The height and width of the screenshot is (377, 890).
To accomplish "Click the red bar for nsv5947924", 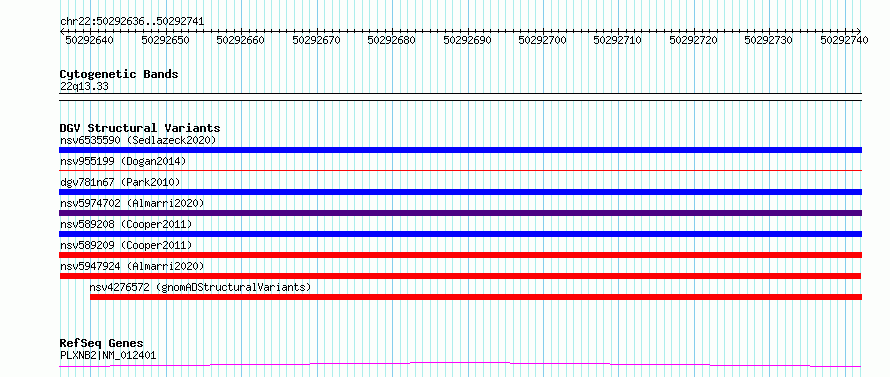I will tap(460, 276).
